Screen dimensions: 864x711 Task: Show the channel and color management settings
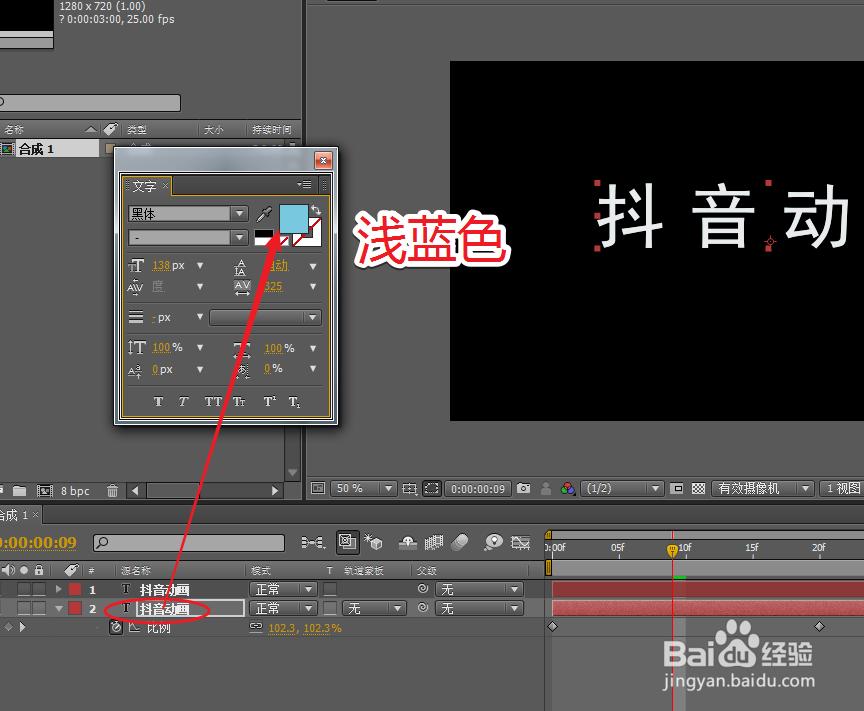(x=568, y=488)
